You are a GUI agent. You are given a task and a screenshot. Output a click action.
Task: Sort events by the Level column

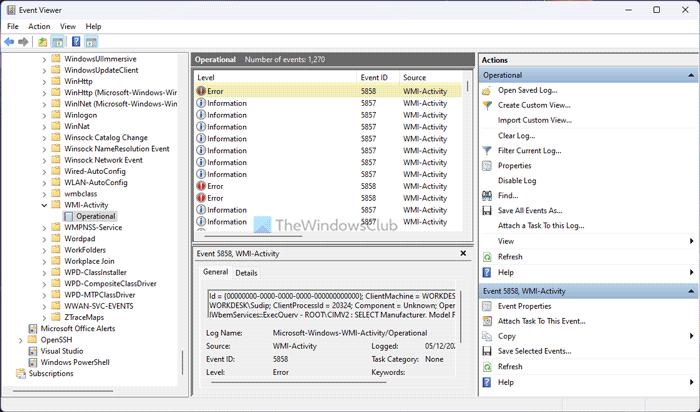(x=275, y=78)
